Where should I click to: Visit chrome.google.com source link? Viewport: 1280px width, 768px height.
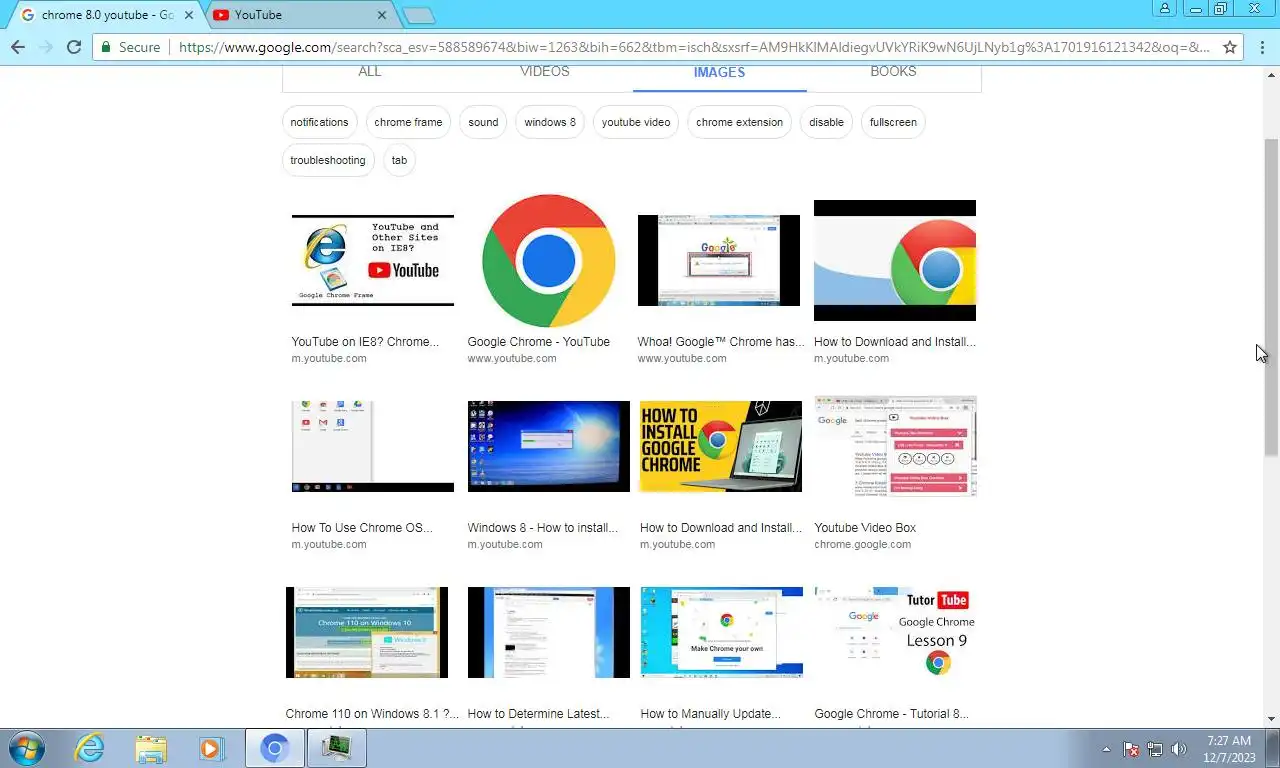pyautogui.click(x=862, y=545)
